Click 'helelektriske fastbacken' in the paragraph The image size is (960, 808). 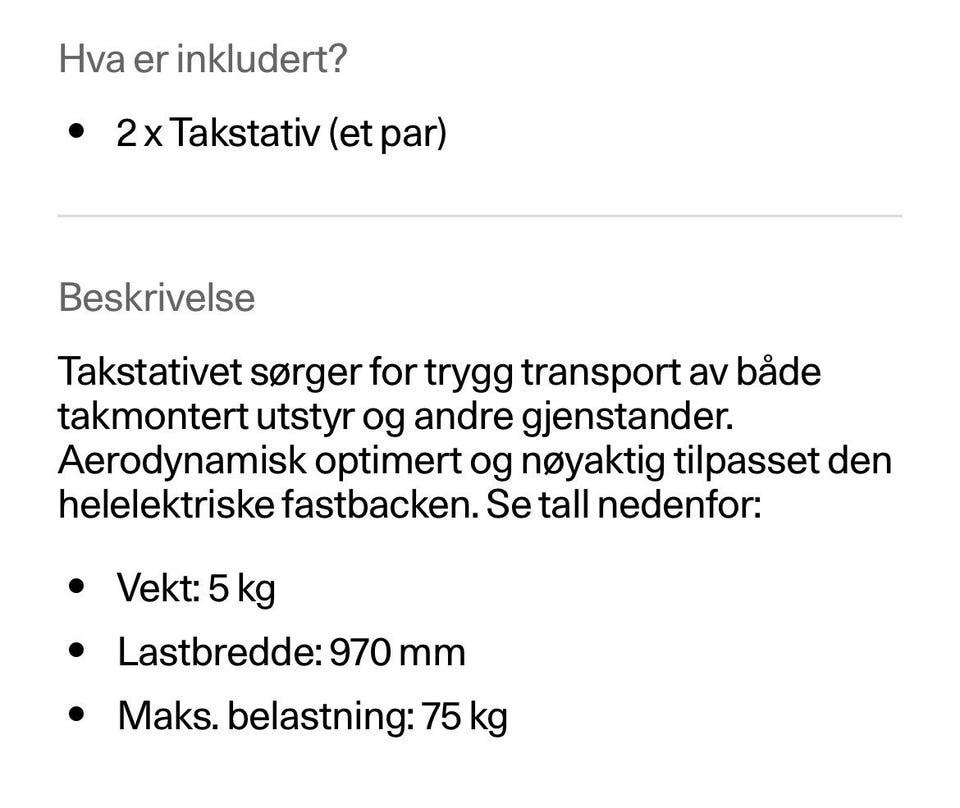(268, 505)
